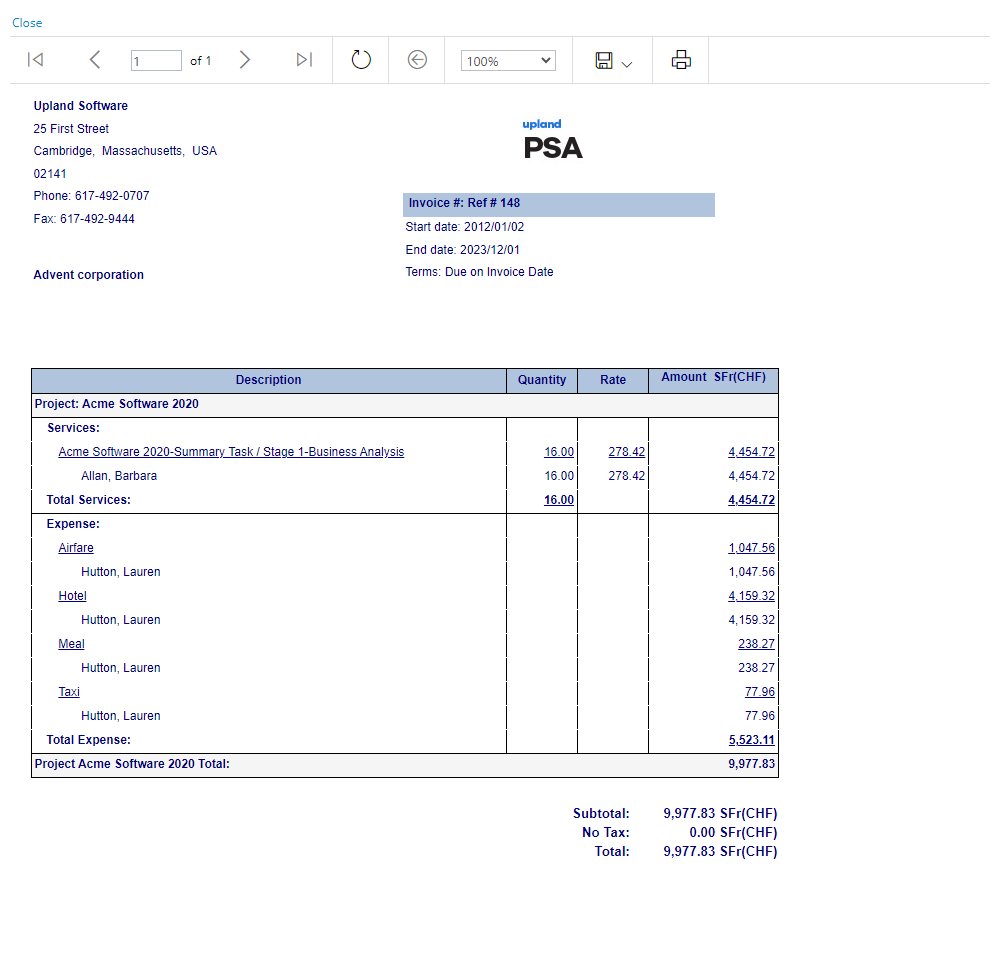Click Total Services amount 4,454.72 link
This screenshot has height=953, width=1000.
point(751,500)
